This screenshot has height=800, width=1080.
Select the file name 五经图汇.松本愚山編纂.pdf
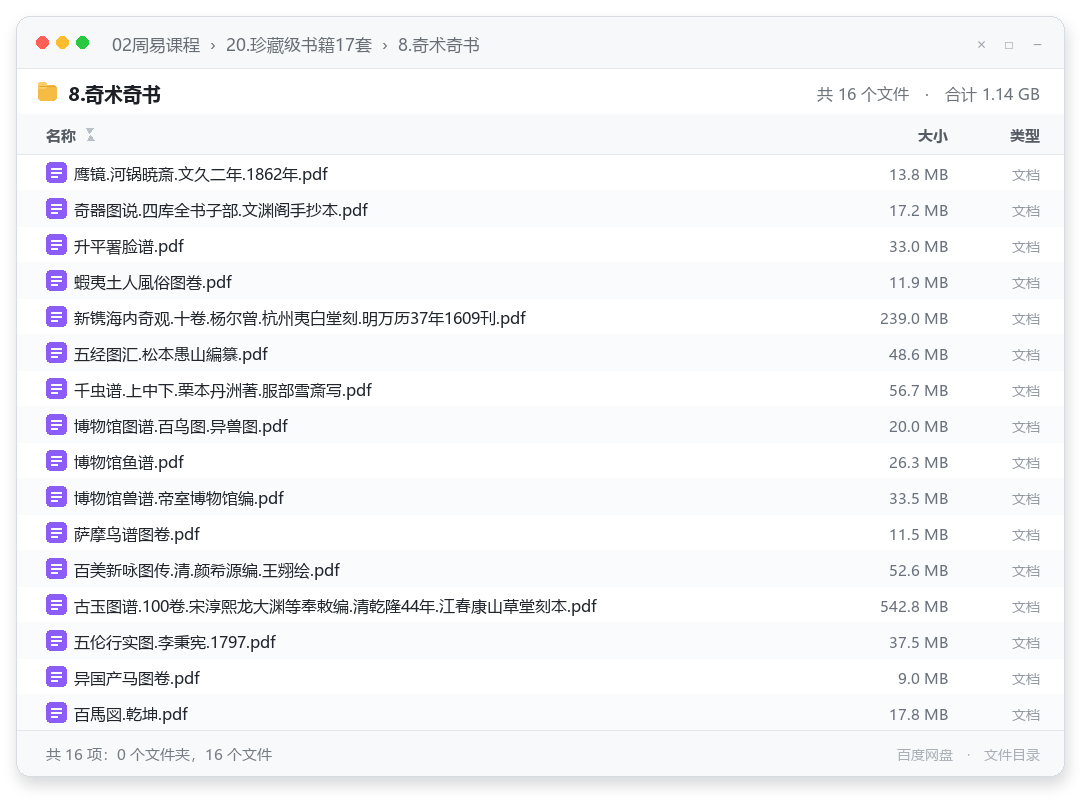171,354
